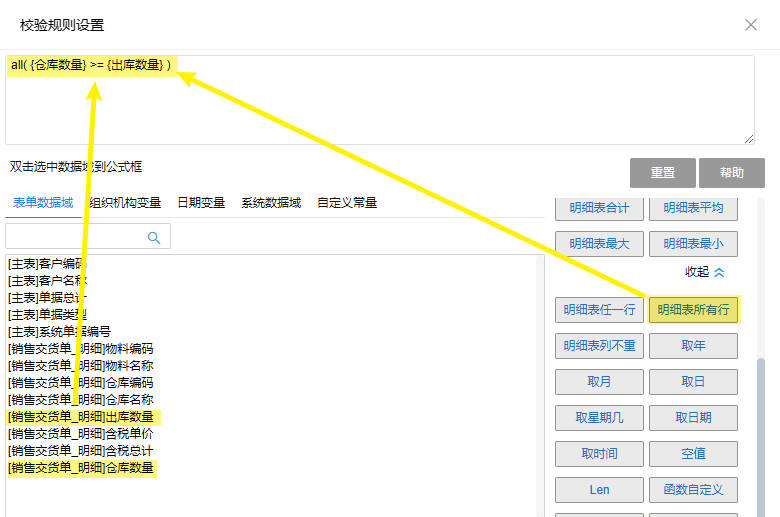The image size is (780, 517).
Task: Go to the 自定义常量 tab
Action: pos(347,202)
